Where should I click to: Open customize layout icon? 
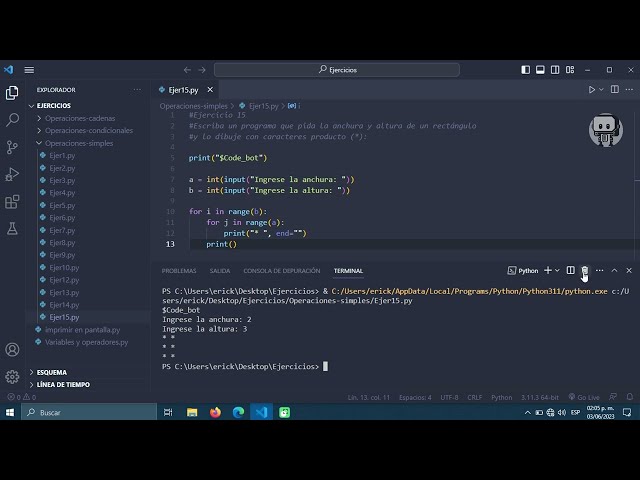(570, 70)
